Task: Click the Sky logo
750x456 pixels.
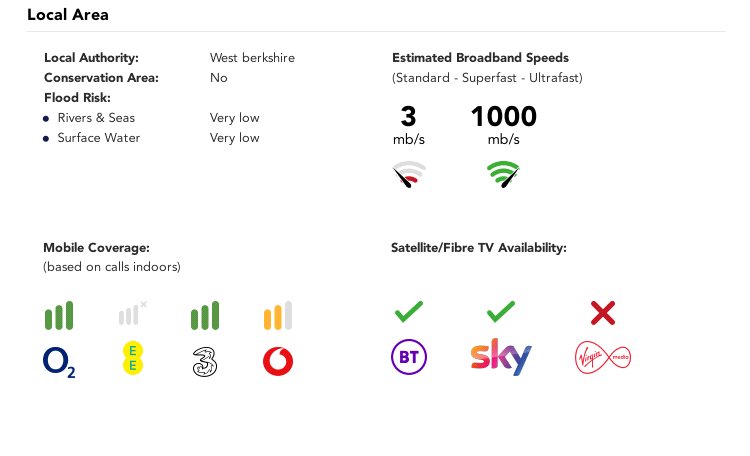Action: [x=501, y=357]
